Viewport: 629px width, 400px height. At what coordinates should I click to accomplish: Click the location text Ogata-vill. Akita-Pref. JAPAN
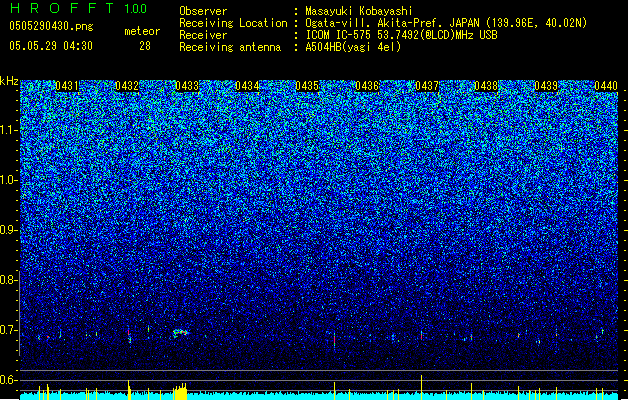pos(392,23)
